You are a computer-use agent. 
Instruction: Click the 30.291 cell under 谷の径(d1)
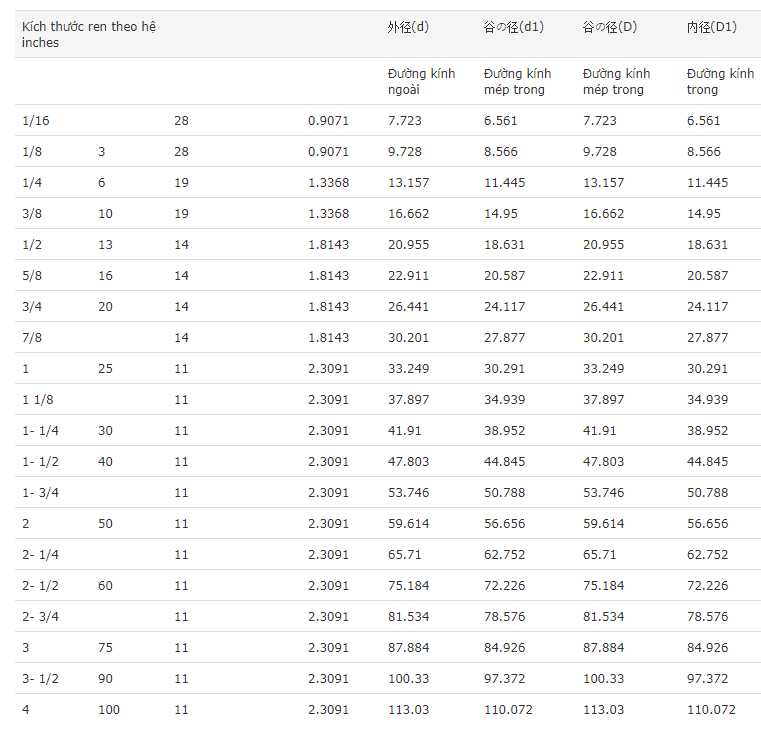point(504,368)
